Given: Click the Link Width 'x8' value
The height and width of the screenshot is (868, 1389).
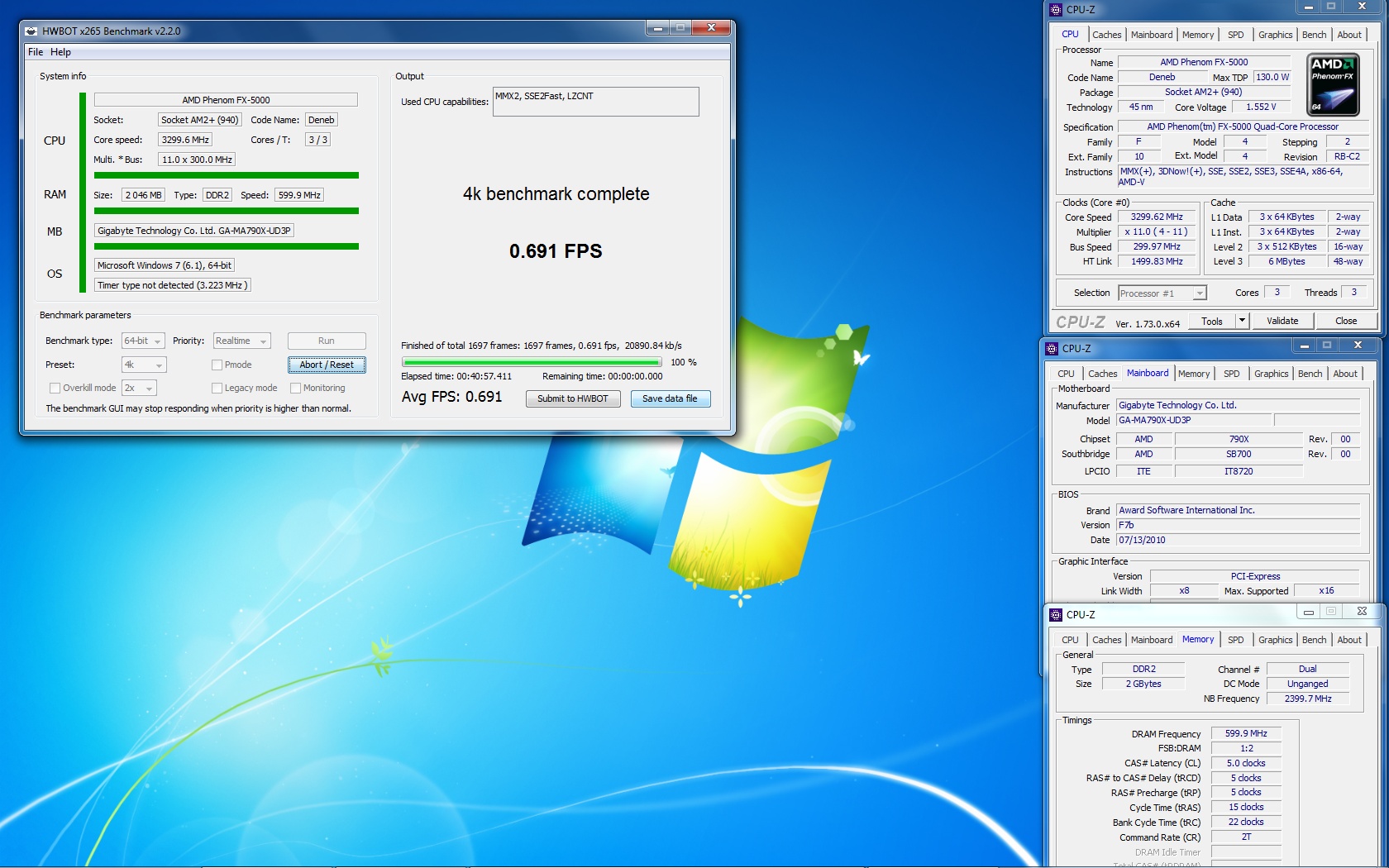Looking at the screenshot, I should [1184, 590].
